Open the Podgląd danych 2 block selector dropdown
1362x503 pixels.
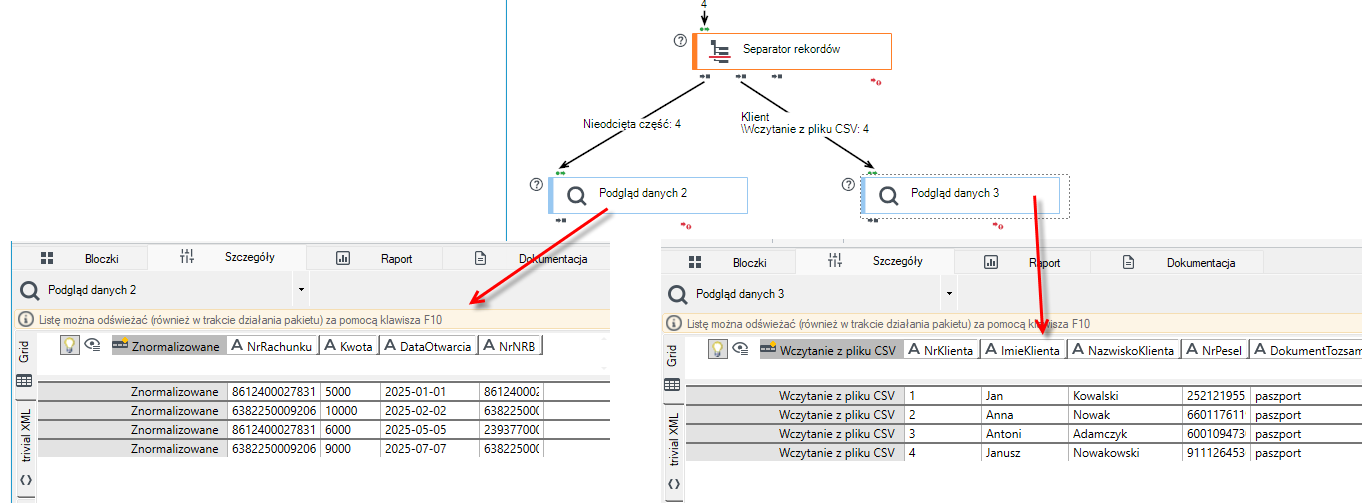pyautogui.click(x=301, y=290)
